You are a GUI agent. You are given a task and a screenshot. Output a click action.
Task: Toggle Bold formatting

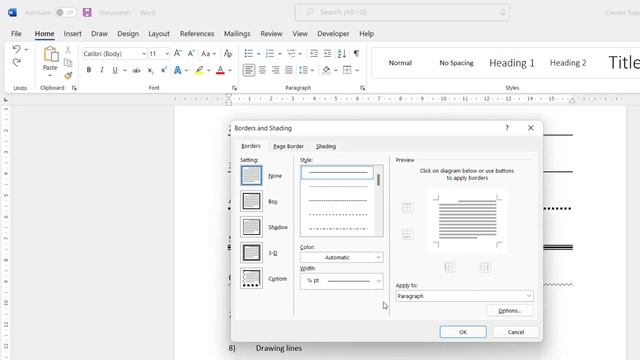click(x=89, y=70)
